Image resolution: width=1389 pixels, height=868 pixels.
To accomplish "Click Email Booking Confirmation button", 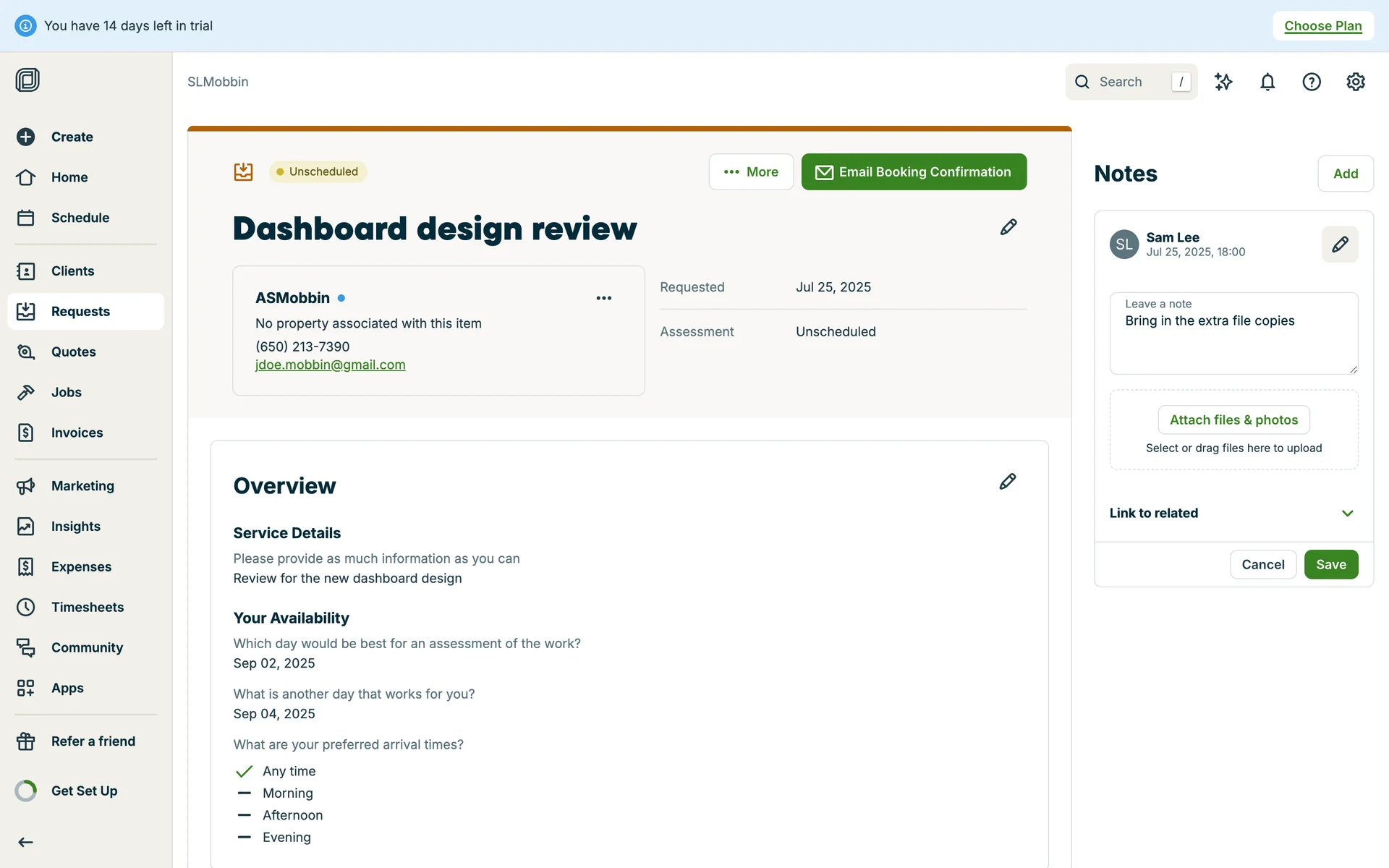I will coord(914,172).
